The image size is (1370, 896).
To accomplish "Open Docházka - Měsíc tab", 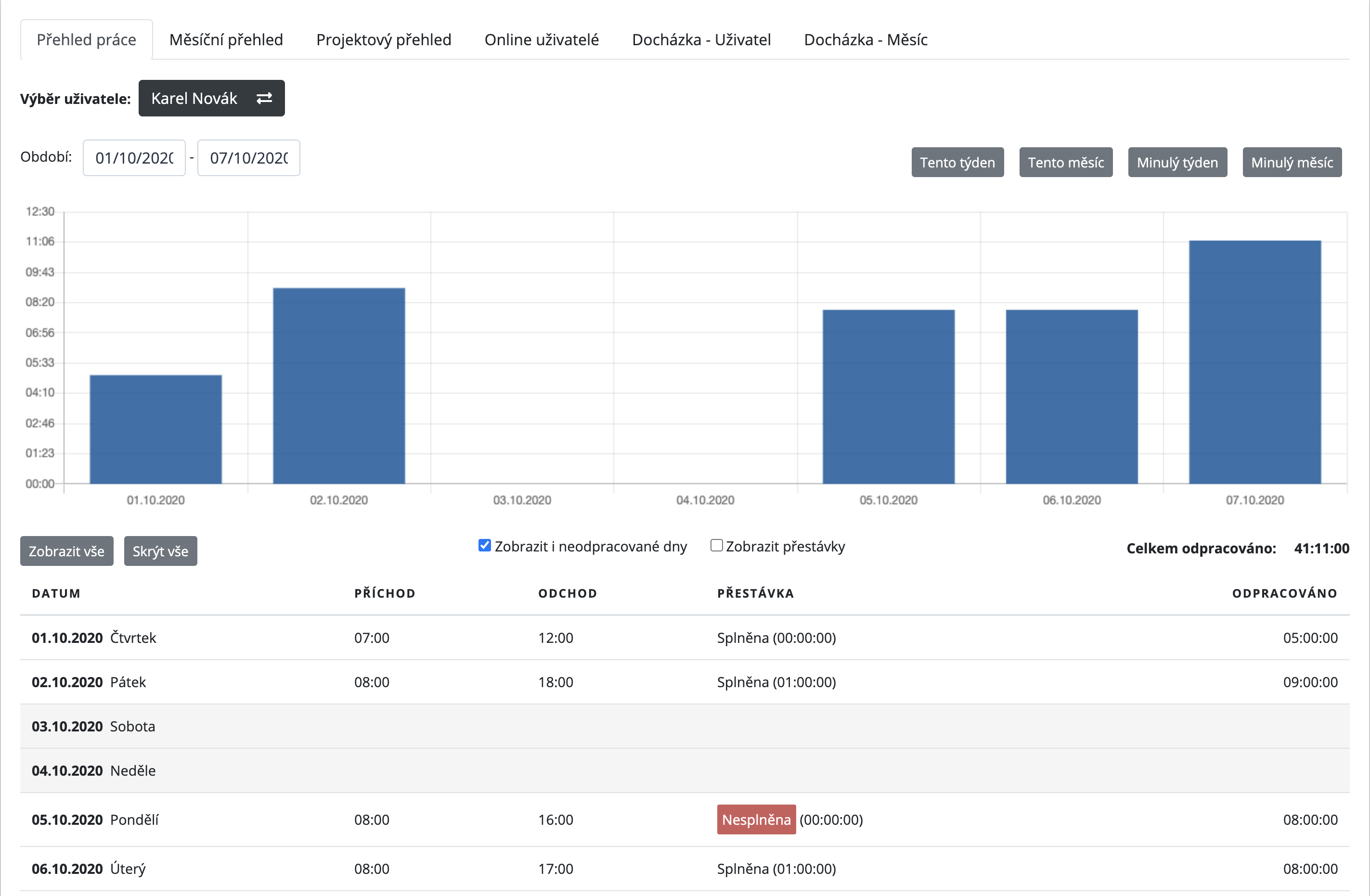I will [865, 40].
